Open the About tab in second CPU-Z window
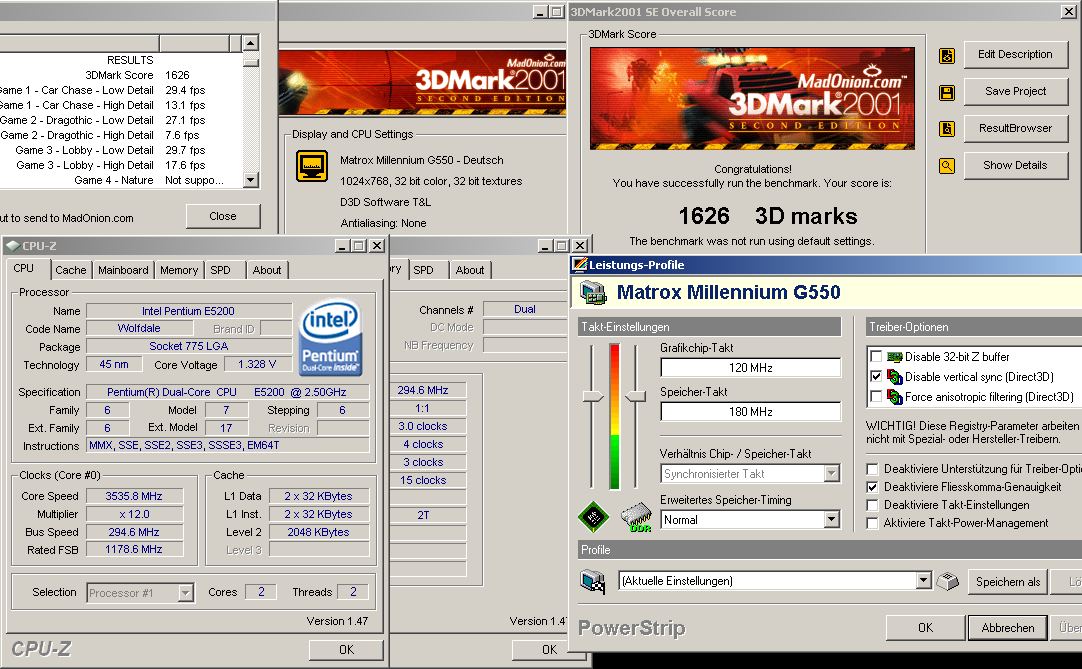Image resolution: width=1082 pixels, height=669 pixels. click(x=469, y=270)
